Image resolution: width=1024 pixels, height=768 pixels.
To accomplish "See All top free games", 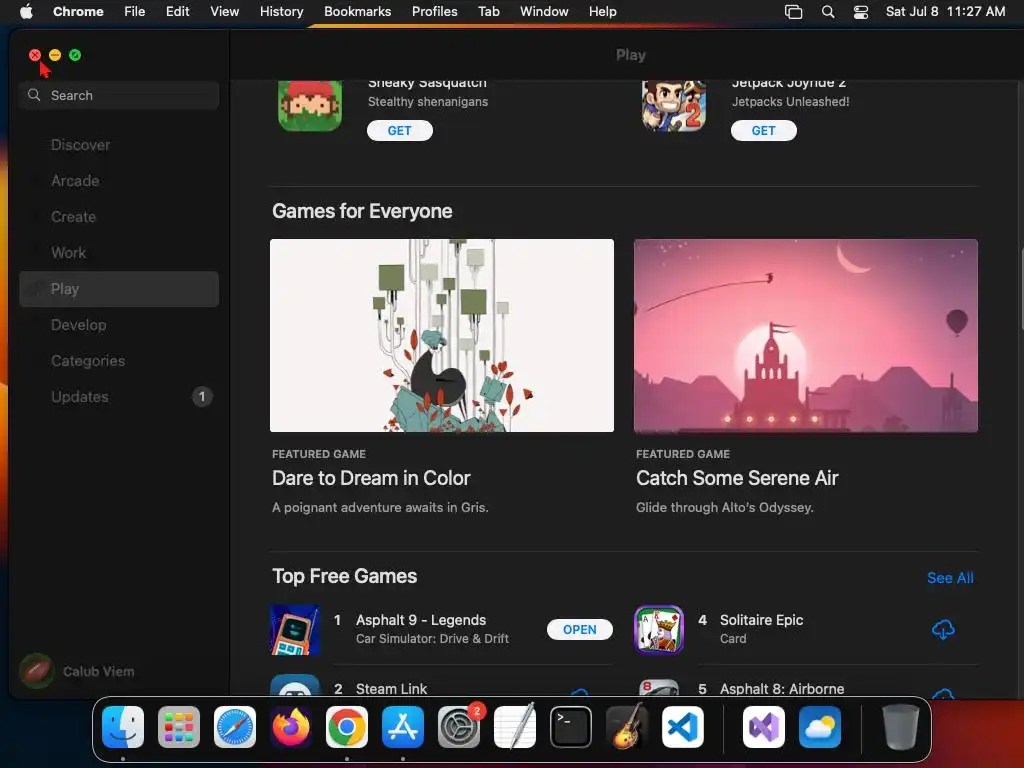I will pyautogui.click(x=950, y=578).
